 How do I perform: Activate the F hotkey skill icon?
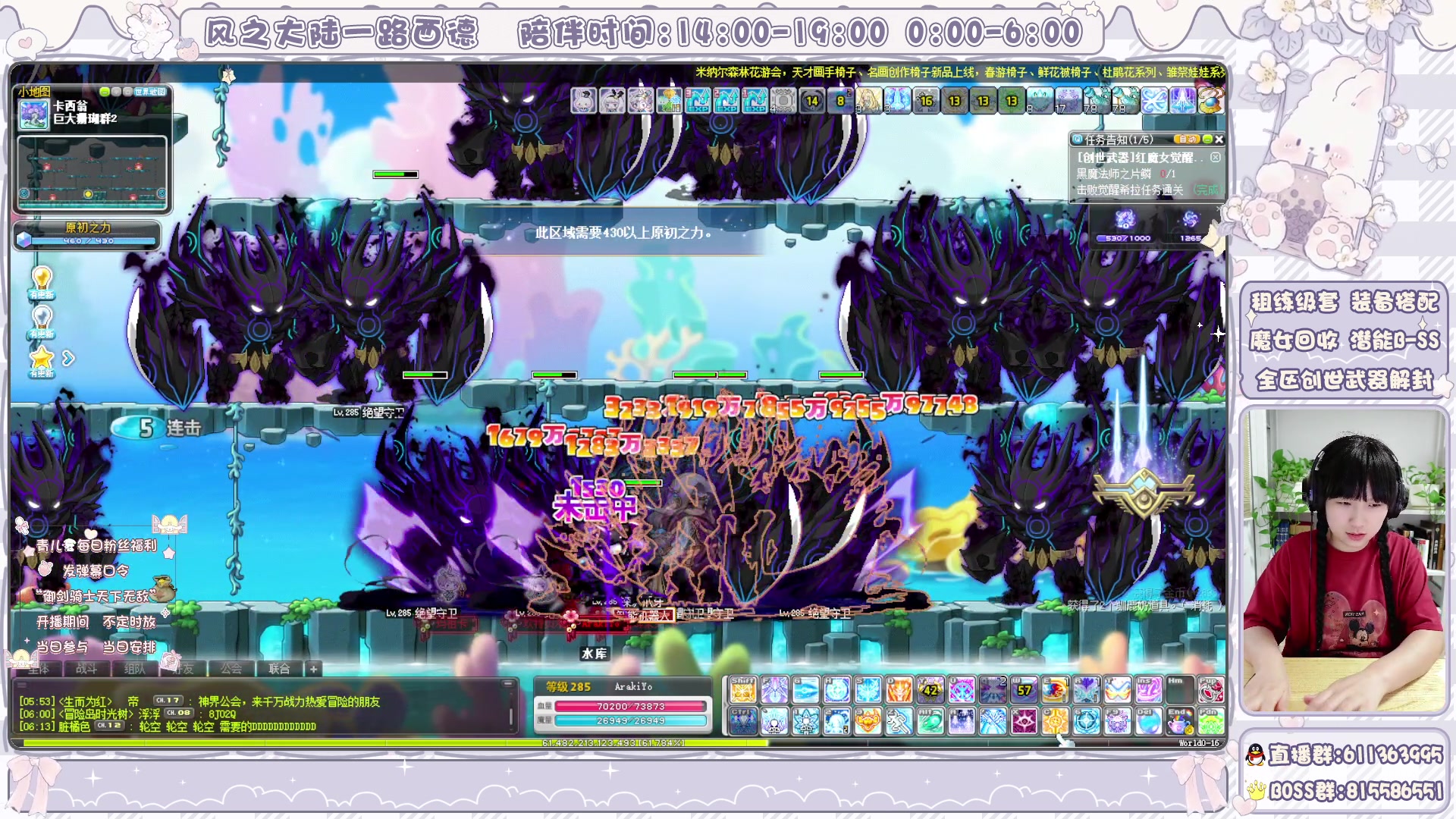(x=774, y=690)
